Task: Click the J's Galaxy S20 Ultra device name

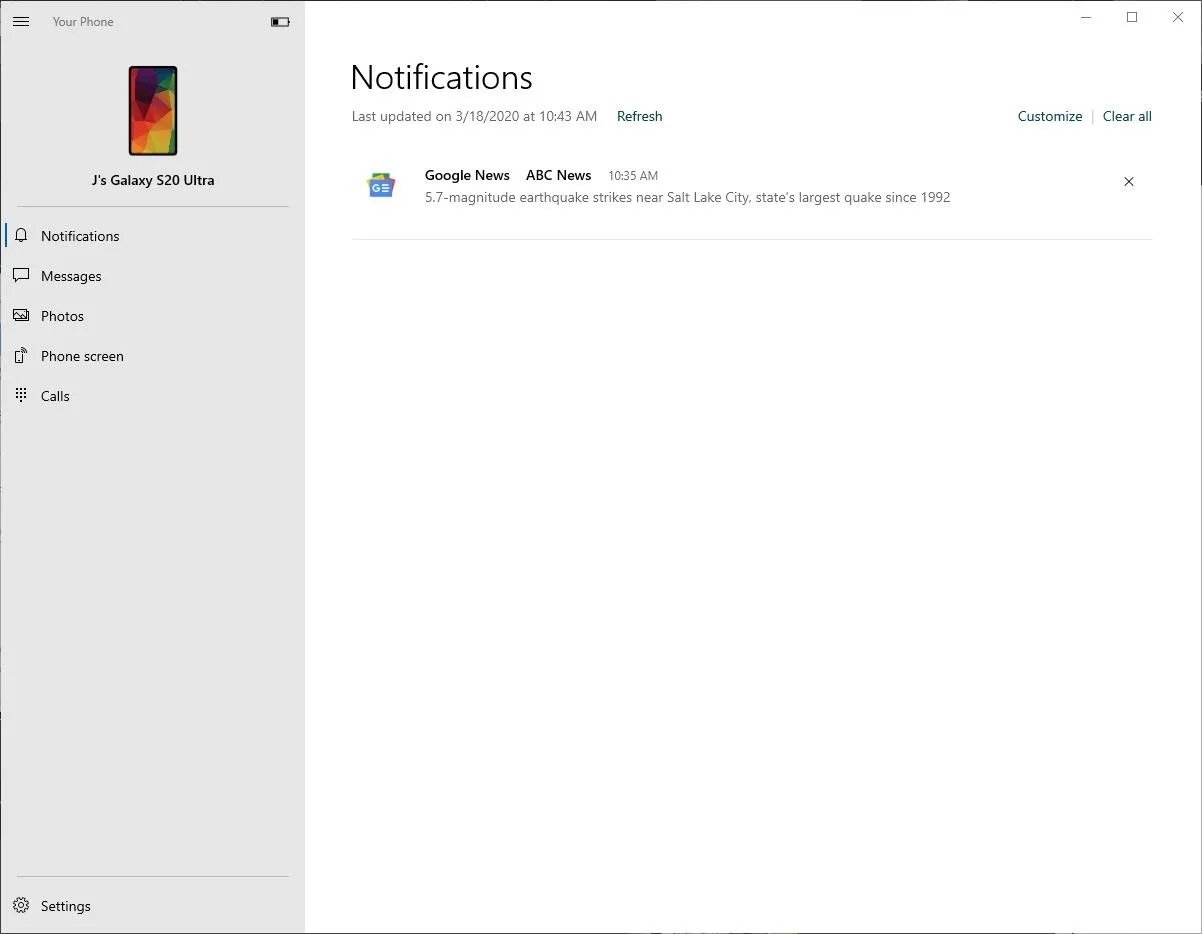Action: tap(153, 180)
